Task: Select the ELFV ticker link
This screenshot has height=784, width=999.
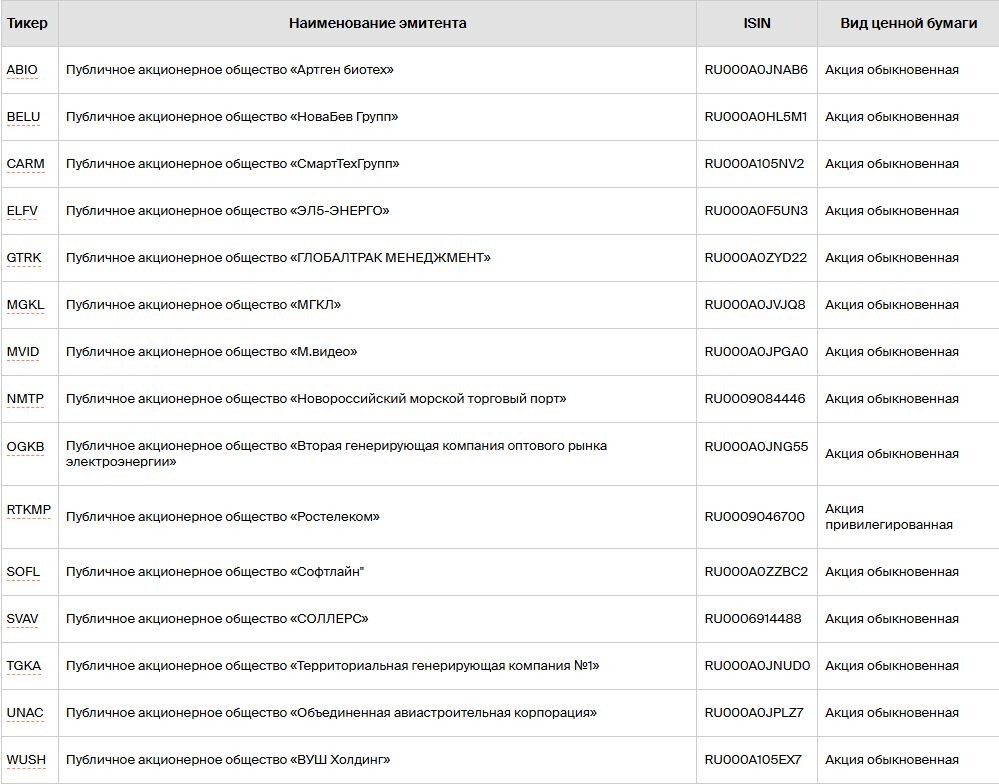Action: coord(22,211)
